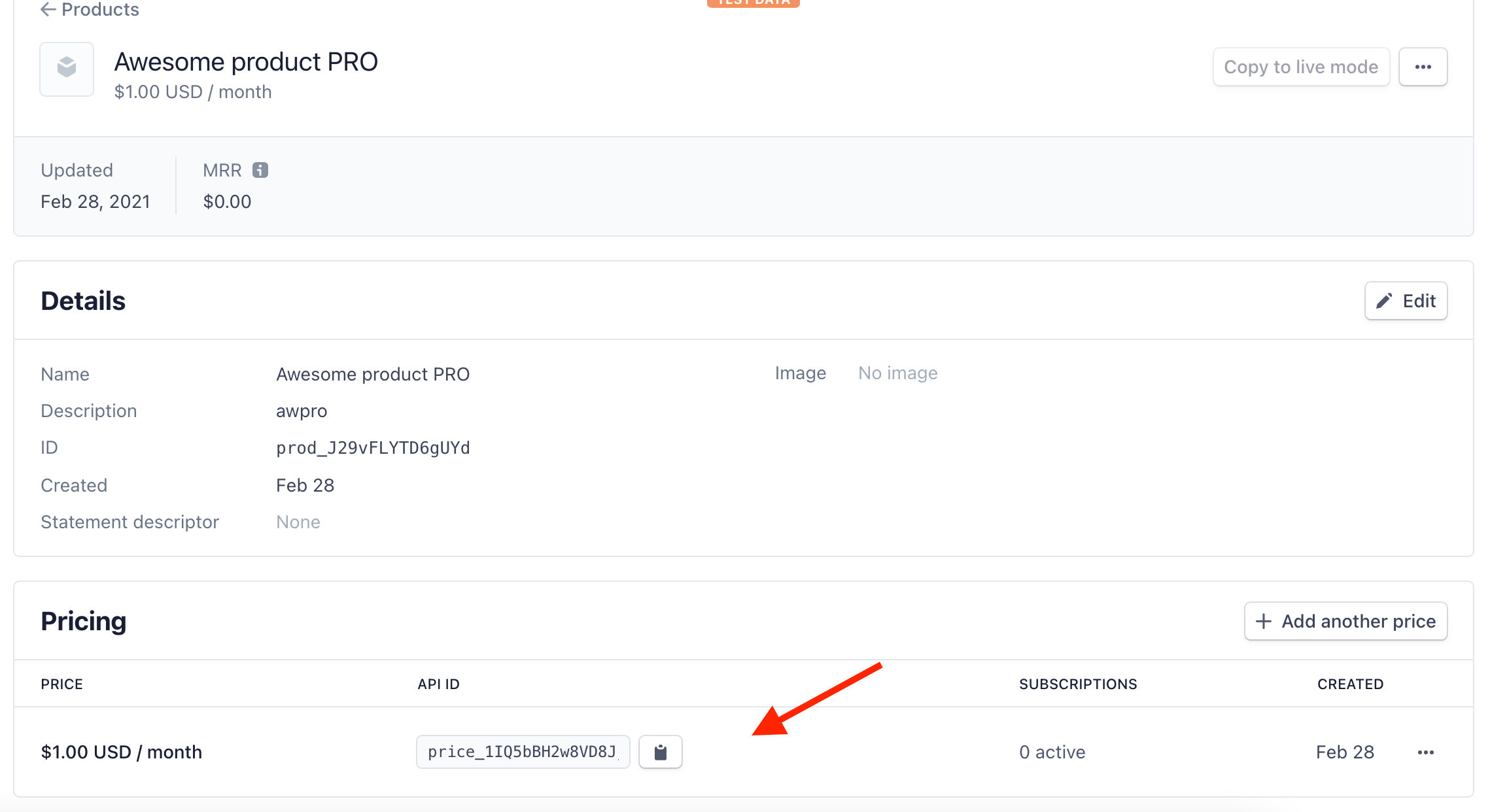Screen dimensions: 1490x812
Task: Click the MRR info icon
Action: coord(260,170)
